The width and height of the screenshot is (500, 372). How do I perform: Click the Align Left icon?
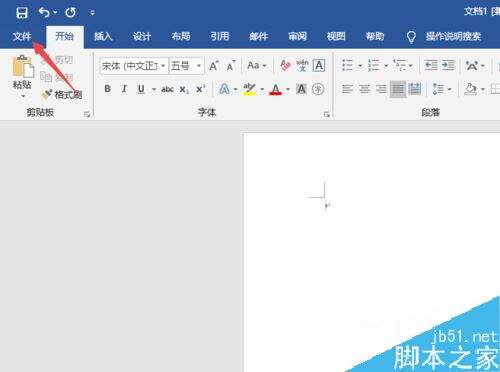pyautogui.click(x=348, y=89)
